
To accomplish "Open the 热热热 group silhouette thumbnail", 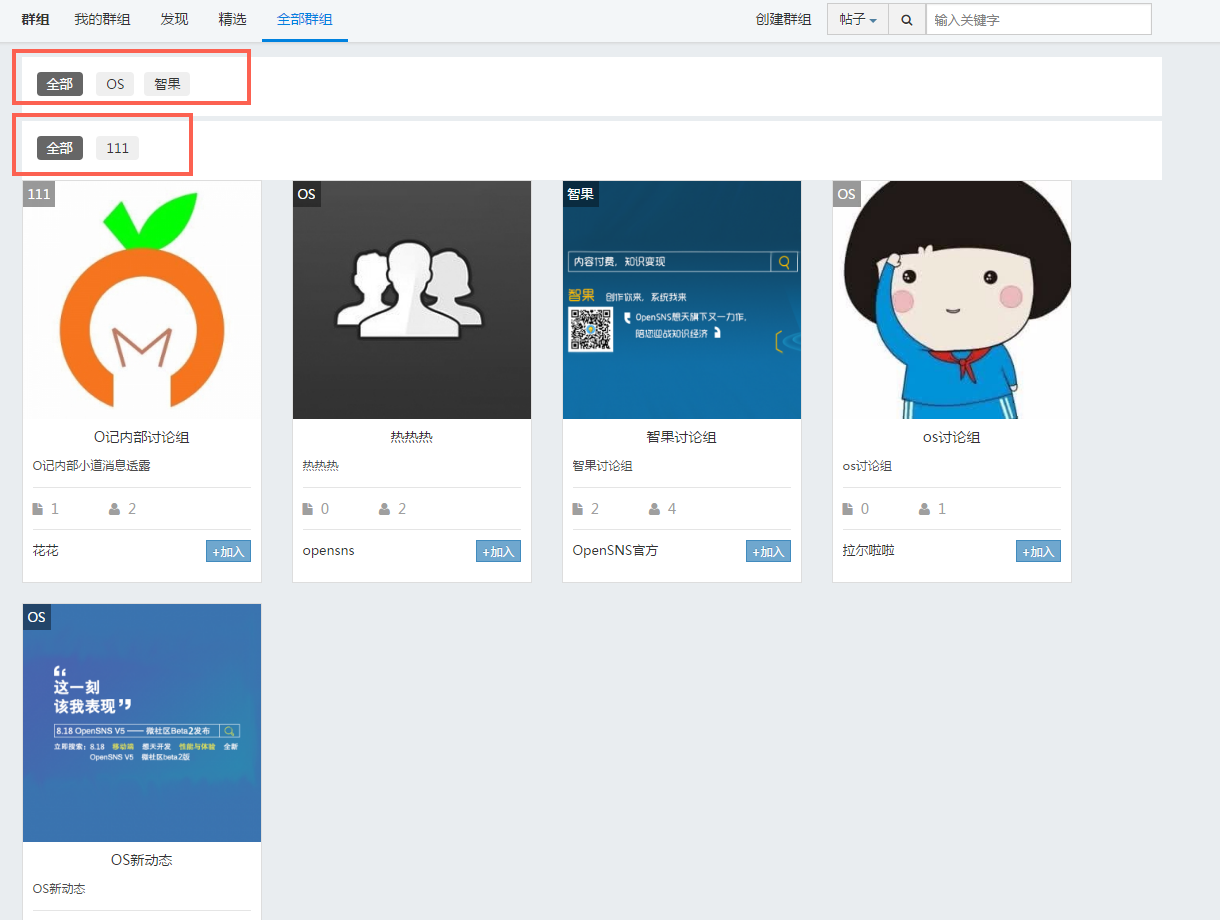I will pyautogui.click(x=412, y=300).
